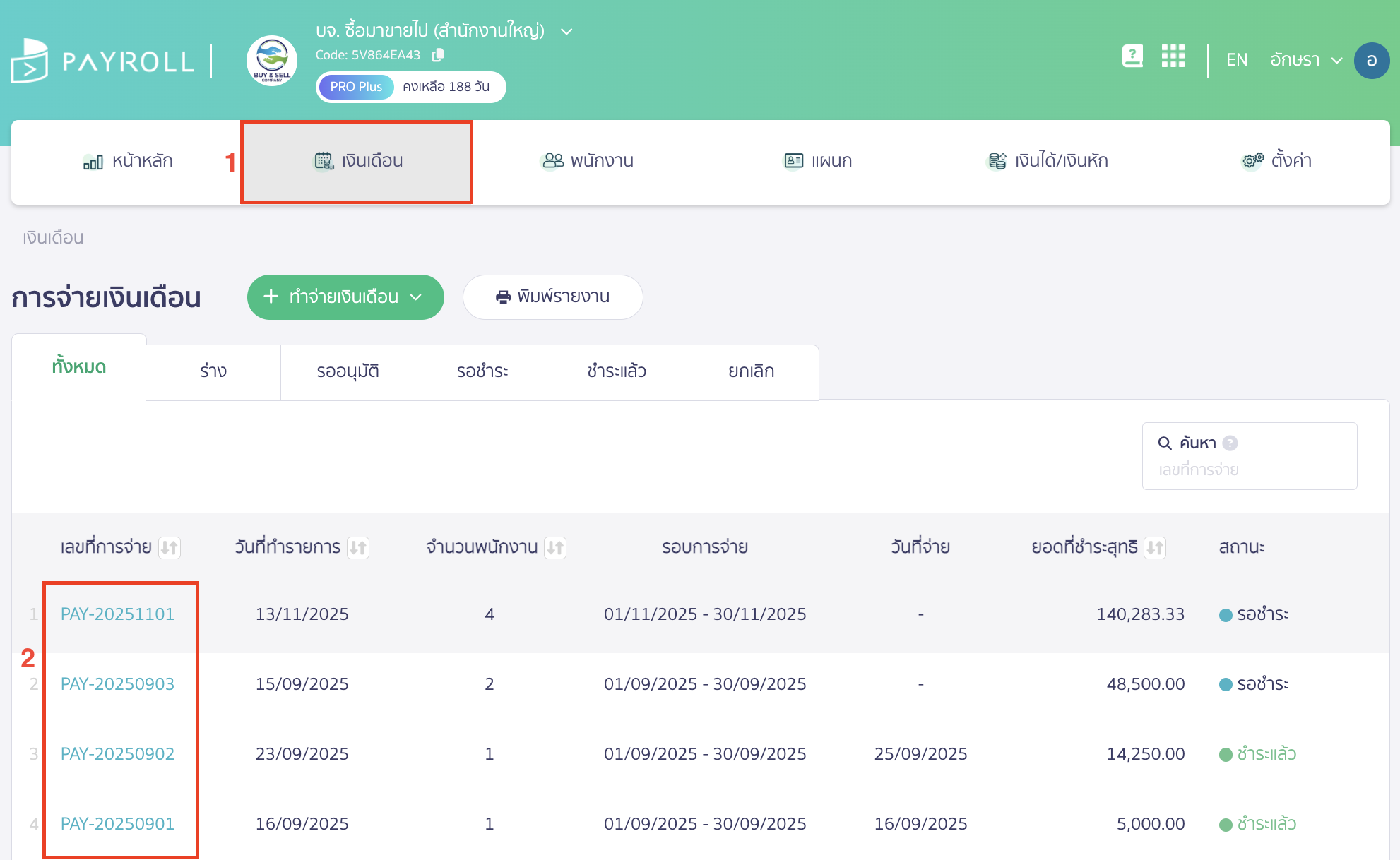The width and height of the screenshot is (1400, 860).
Task: Open the พนักงาน menu
Action: coord(588,161)
